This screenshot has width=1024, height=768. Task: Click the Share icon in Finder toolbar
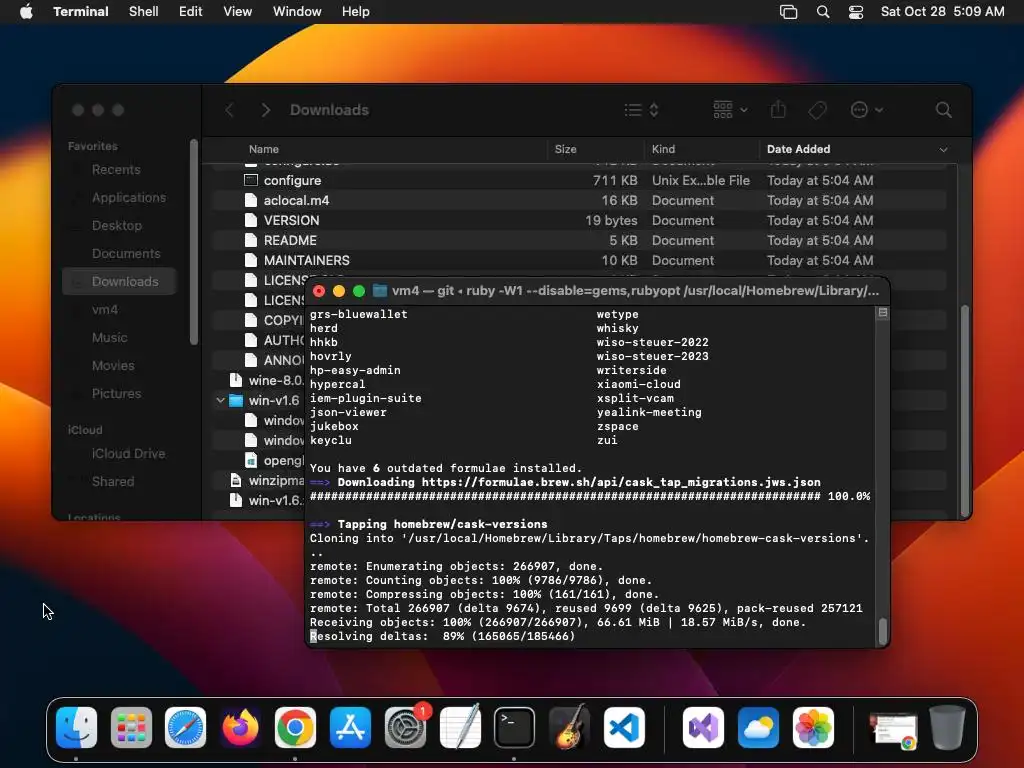[x=778, y=110]
